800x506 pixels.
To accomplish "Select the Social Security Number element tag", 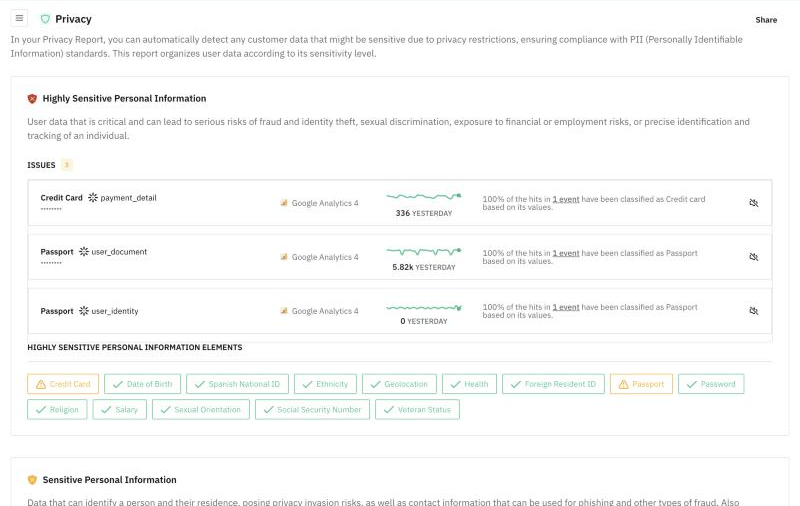I will click(313, 410).
